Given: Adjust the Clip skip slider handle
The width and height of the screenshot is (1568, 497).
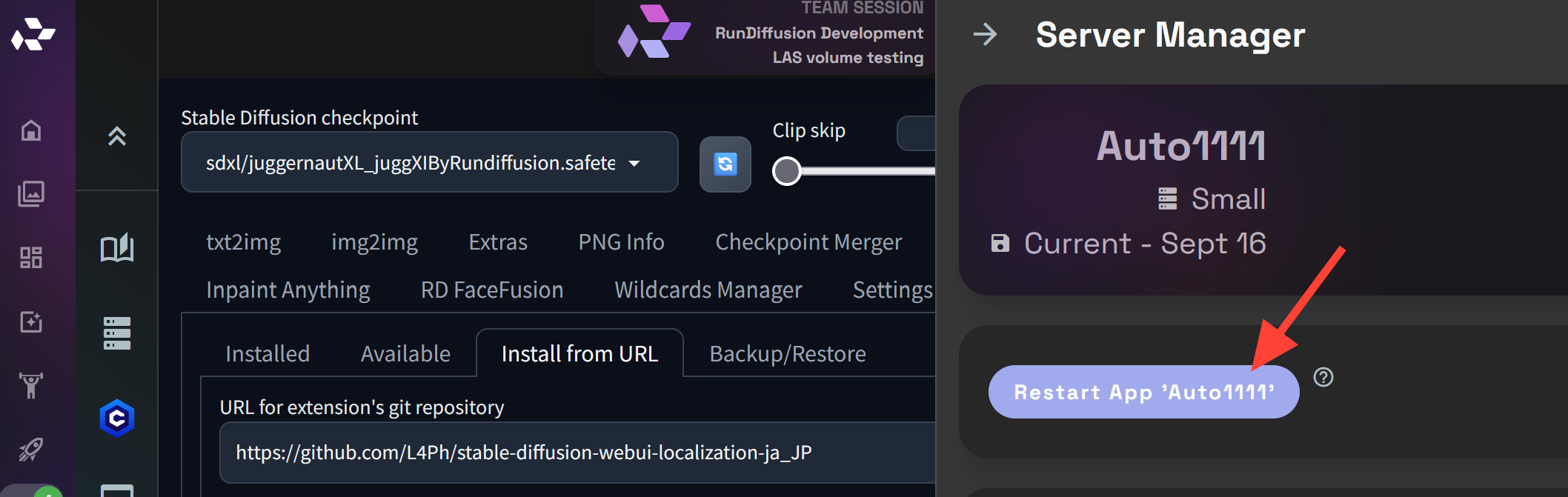Looking at the screenshot, I should (x=787, y=171).
